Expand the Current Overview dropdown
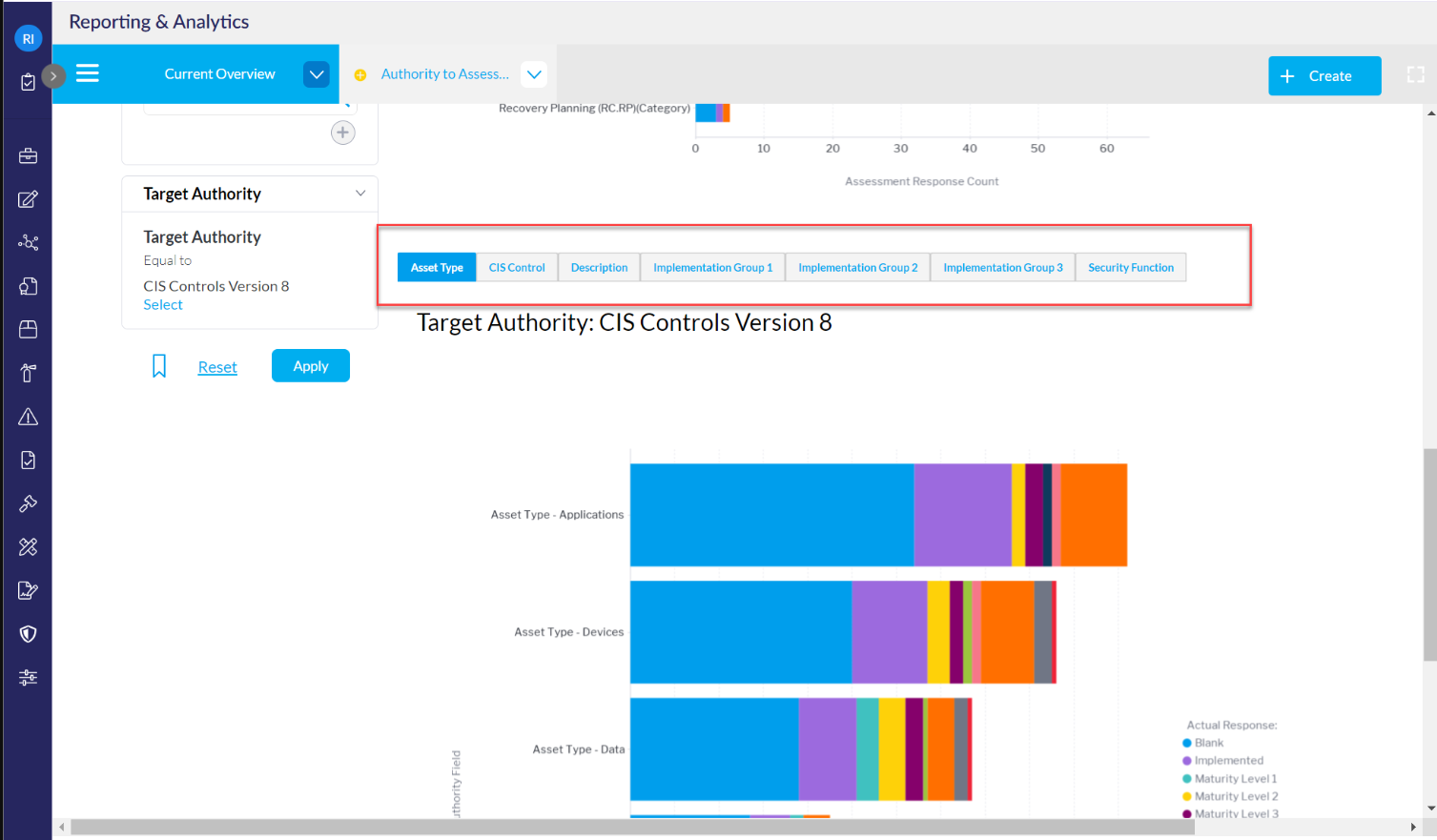 [x=316, y=73]
